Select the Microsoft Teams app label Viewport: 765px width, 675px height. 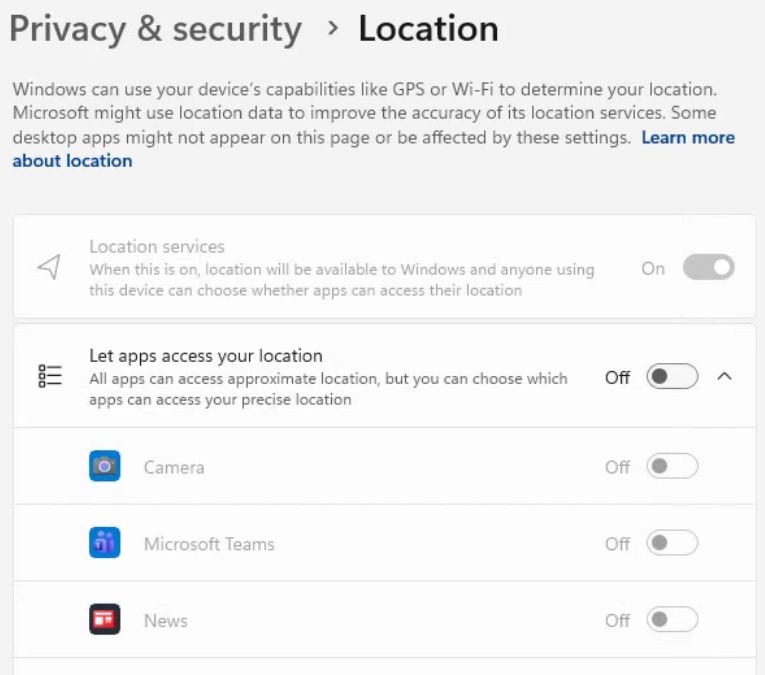[x=209, y=544]
